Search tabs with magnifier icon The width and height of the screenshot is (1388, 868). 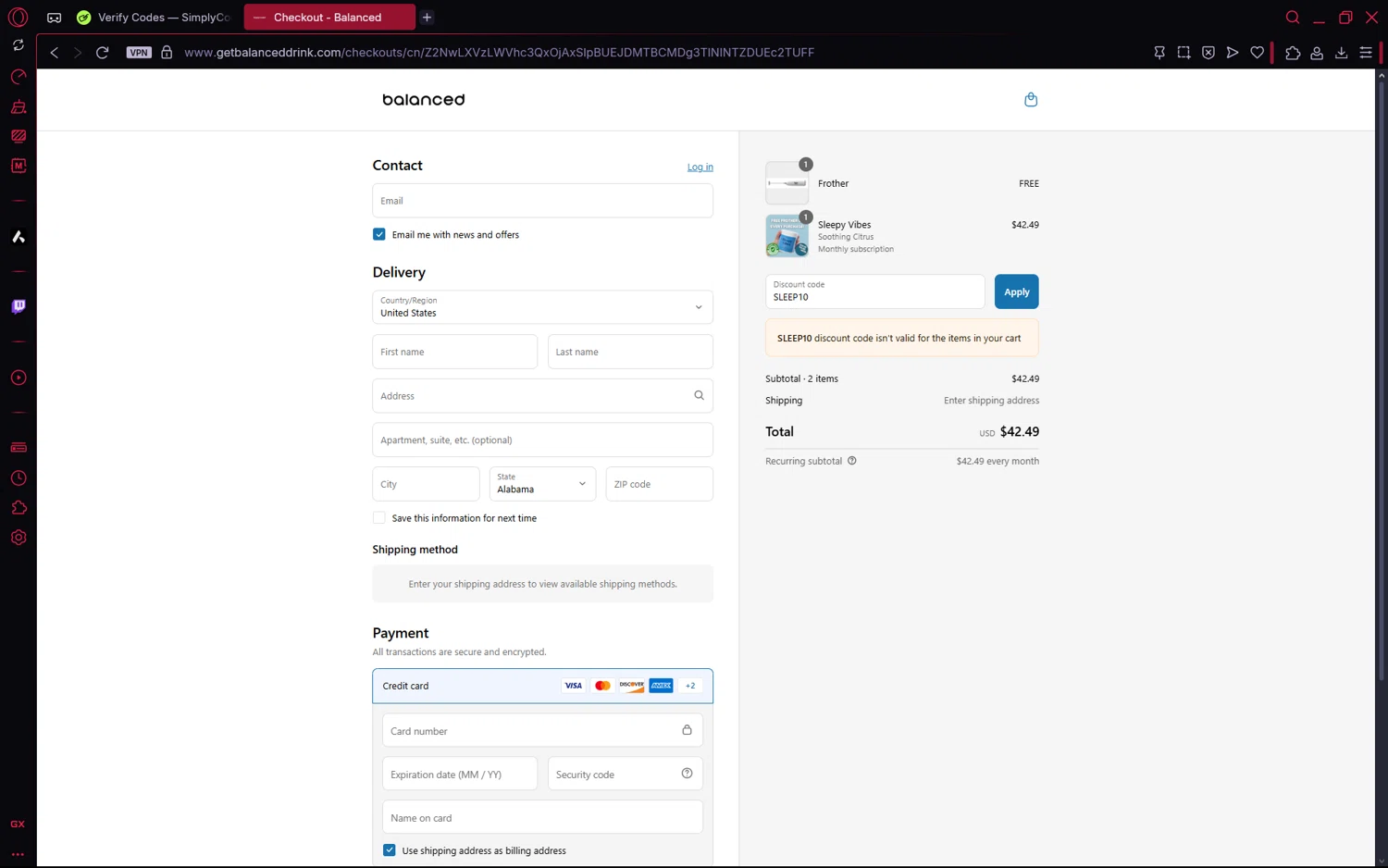click(1293, 17)
